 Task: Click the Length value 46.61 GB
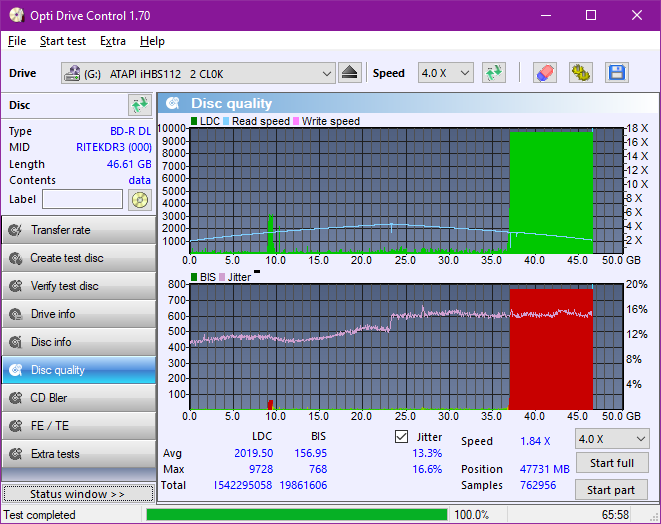click(129, 164)
